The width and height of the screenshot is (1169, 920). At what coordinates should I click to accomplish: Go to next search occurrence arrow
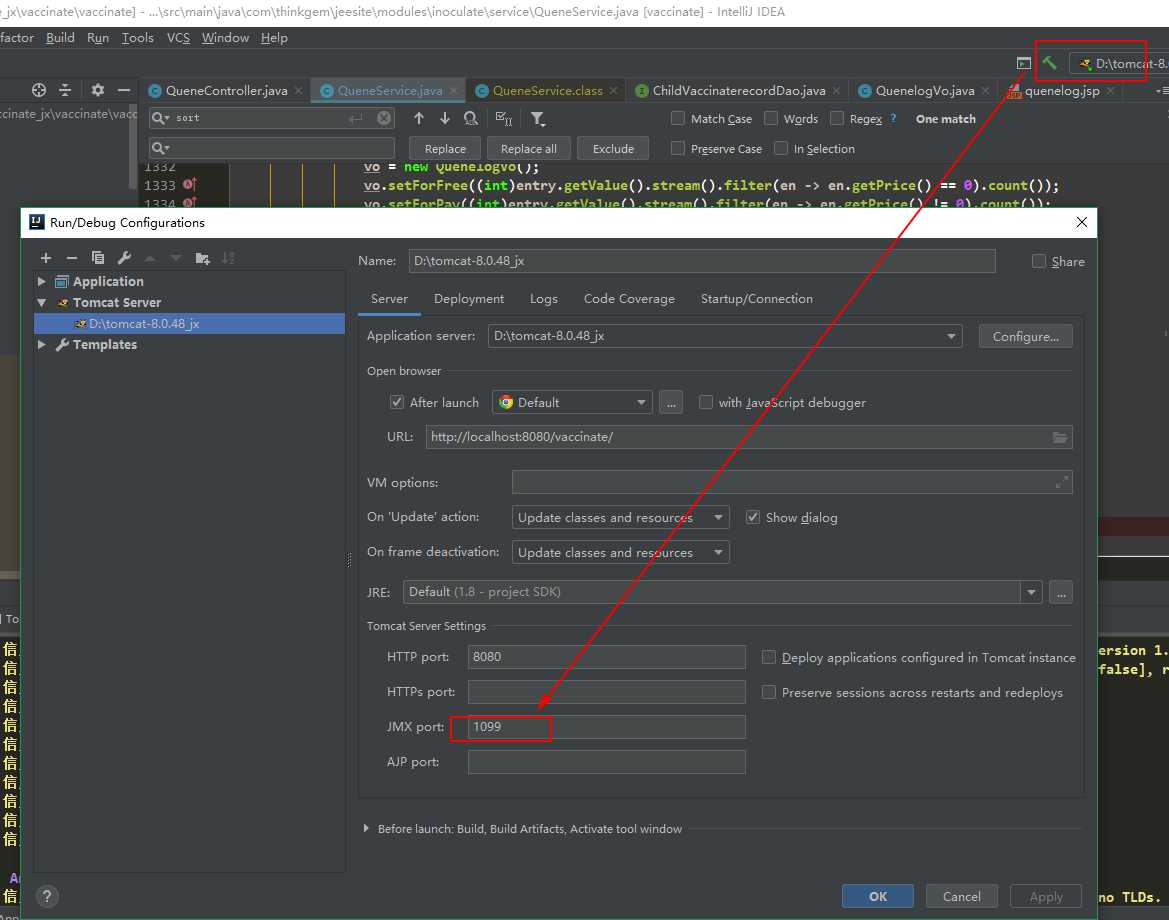444,118
